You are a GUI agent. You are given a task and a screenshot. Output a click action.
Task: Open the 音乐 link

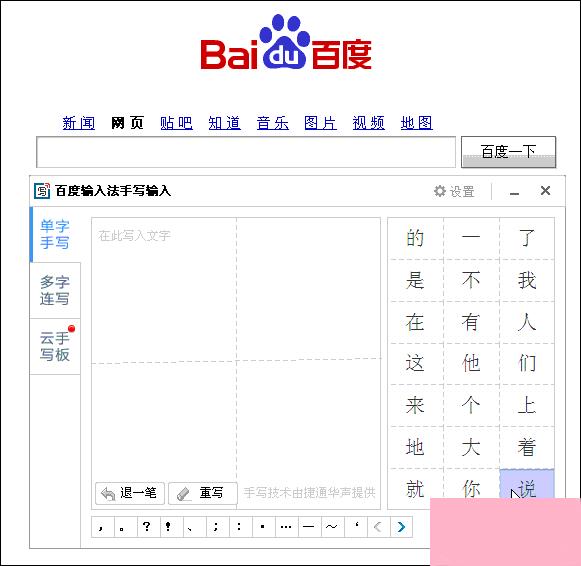[273, 123]
